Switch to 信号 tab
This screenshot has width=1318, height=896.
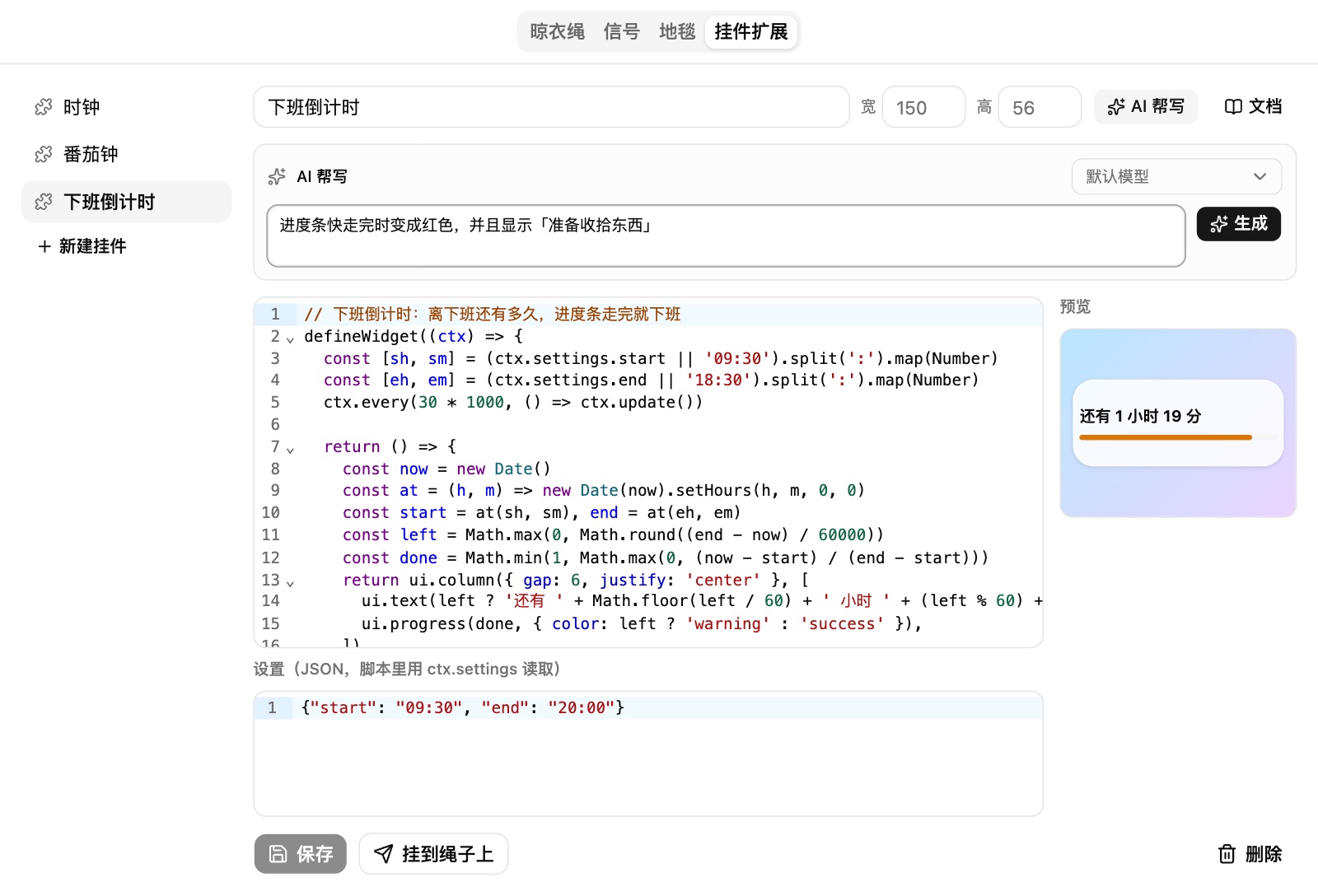[622, 32]
